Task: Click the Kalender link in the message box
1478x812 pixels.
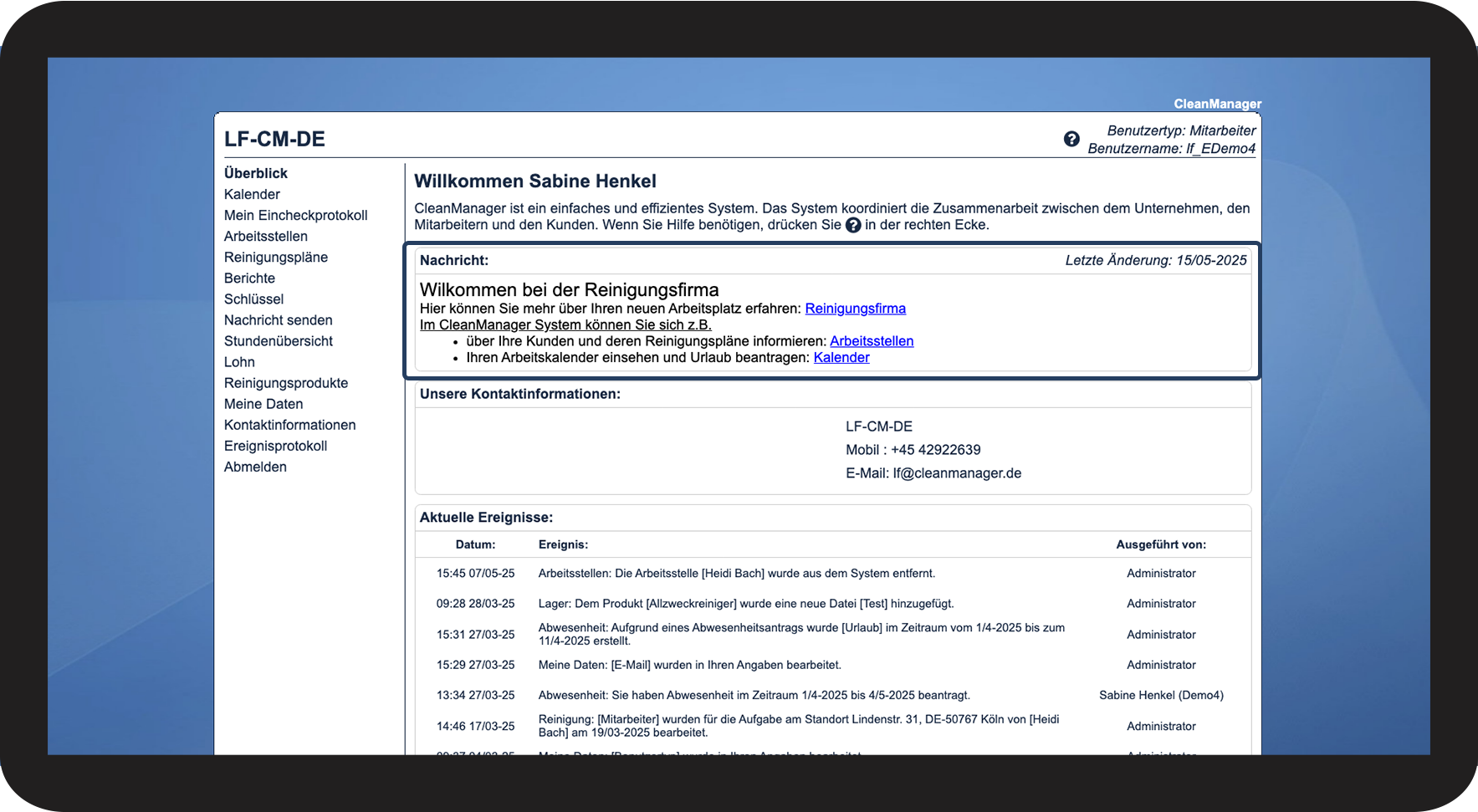Action: coord(841,358)
